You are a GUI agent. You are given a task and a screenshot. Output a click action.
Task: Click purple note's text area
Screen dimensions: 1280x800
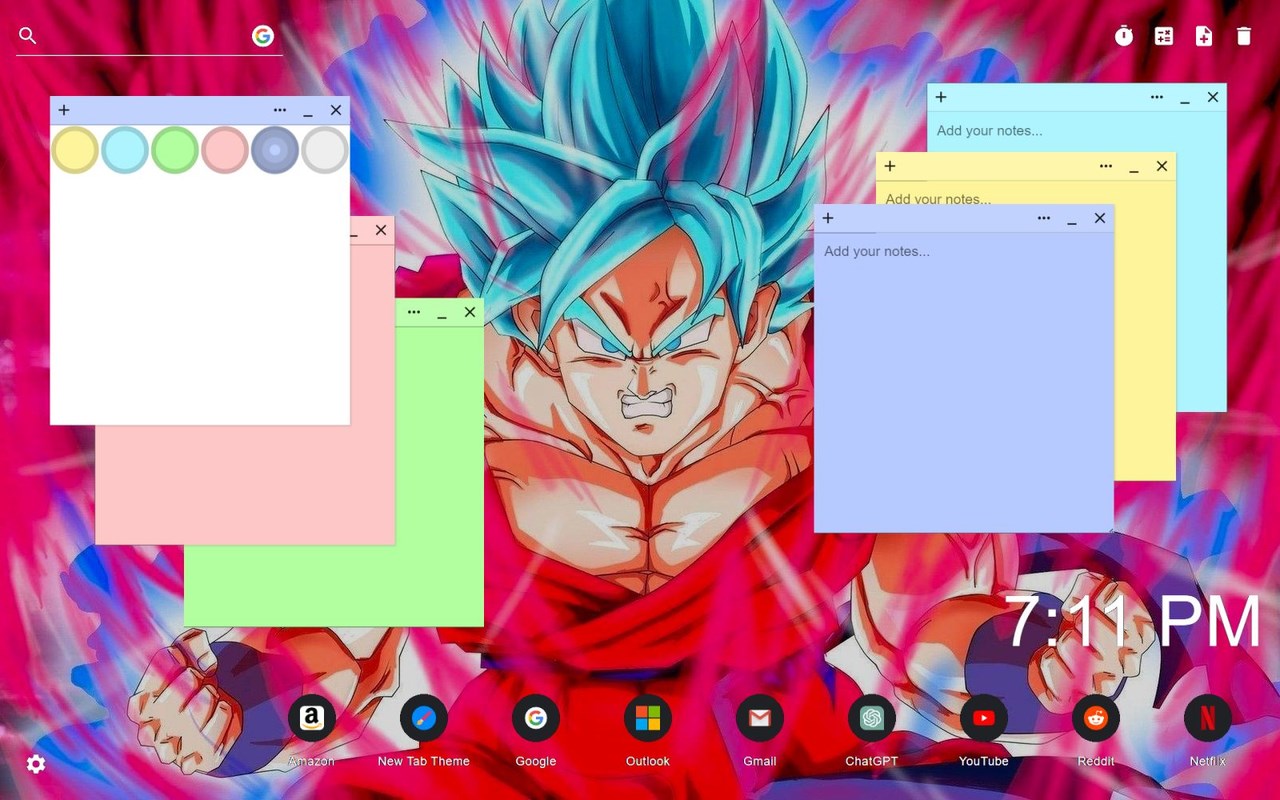(x=964, y=382)
